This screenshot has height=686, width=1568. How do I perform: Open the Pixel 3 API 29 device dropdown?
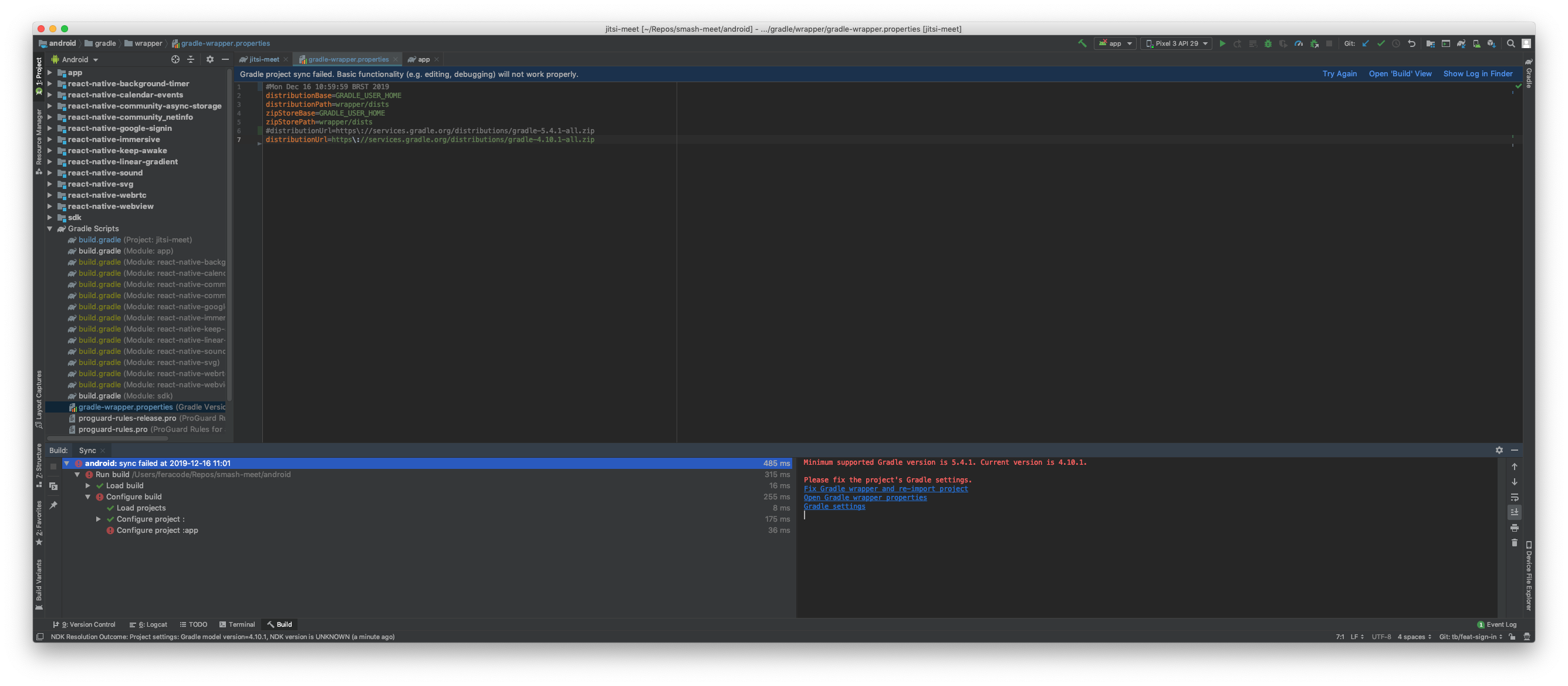(1176, 43)
